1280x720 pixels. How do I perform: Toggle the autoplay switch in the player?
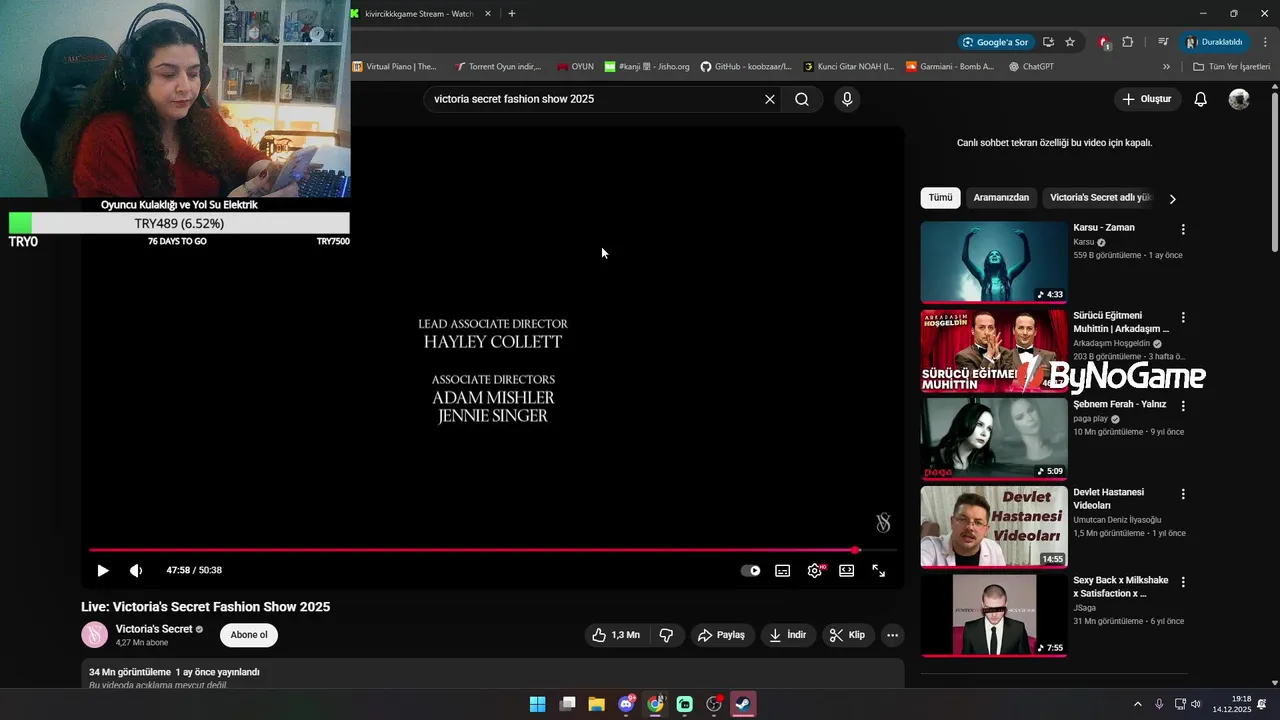[750, 571]
